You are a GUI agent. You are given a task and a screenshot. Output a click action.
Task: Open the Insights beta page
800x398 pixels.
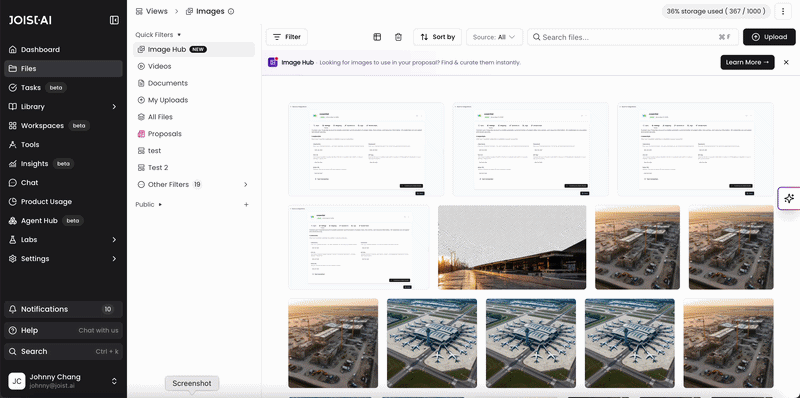(63, 163)
